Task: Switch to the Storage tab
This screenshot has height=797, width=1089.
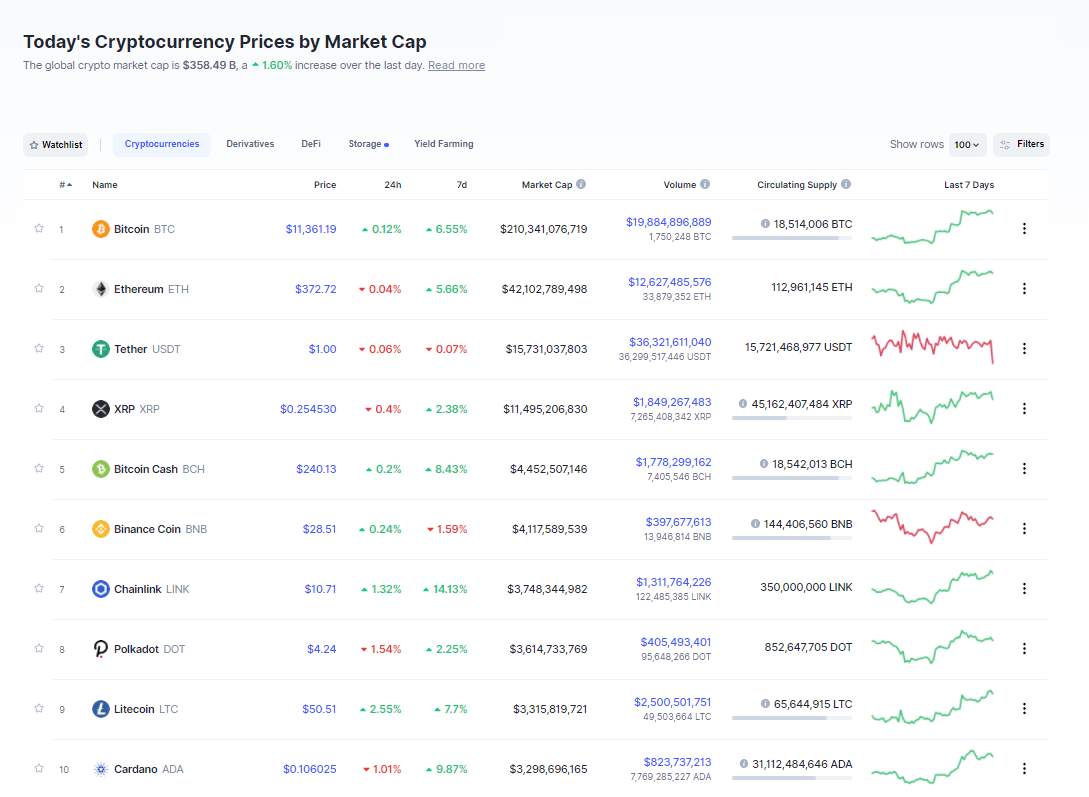Action: point(368,144)
